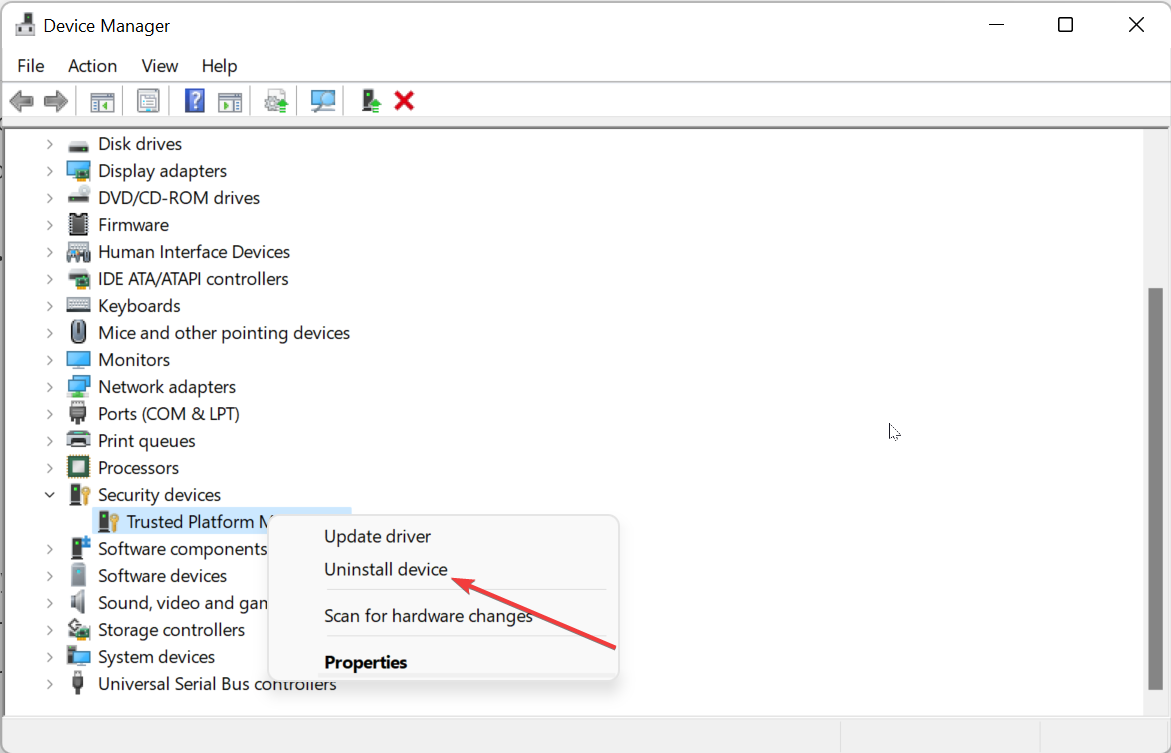1171x753 pixels.
Task: Click the Display adapters icon
Action: coord(78,171)
